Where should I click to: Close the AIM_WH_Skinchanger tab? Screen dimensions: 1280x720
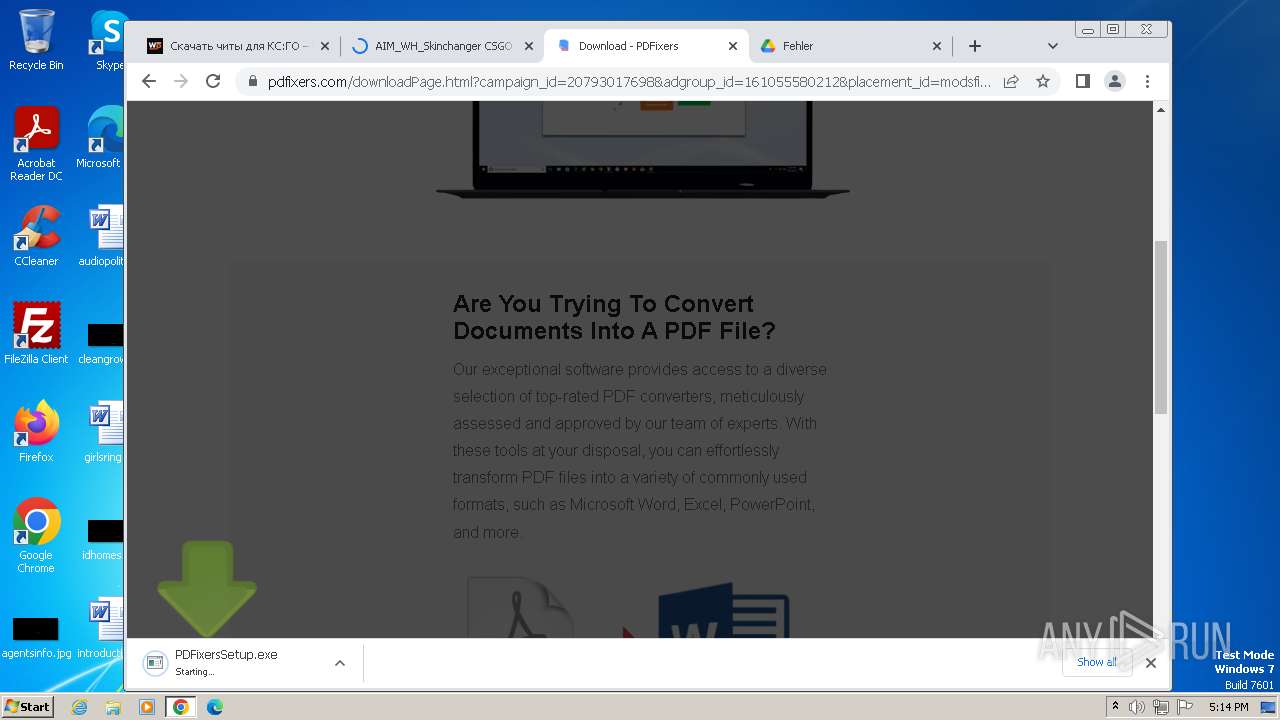(529, 46)
